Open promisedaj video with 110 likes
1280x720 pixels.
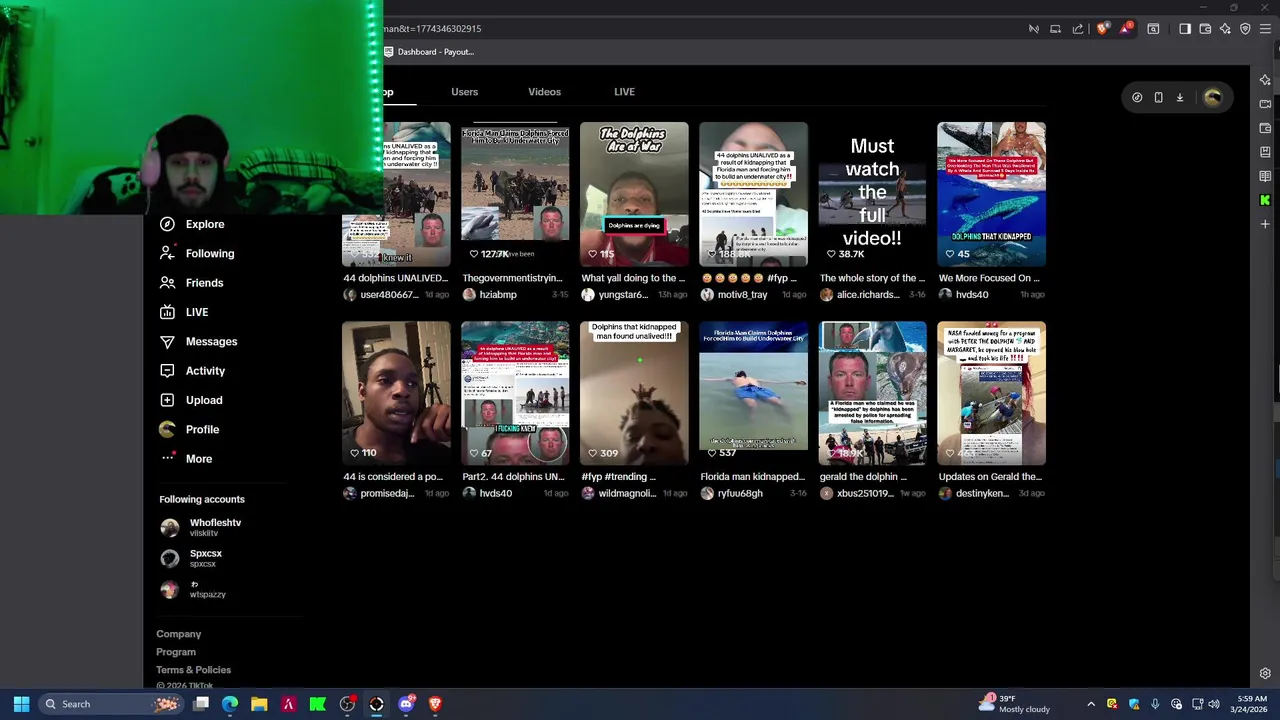396,393
